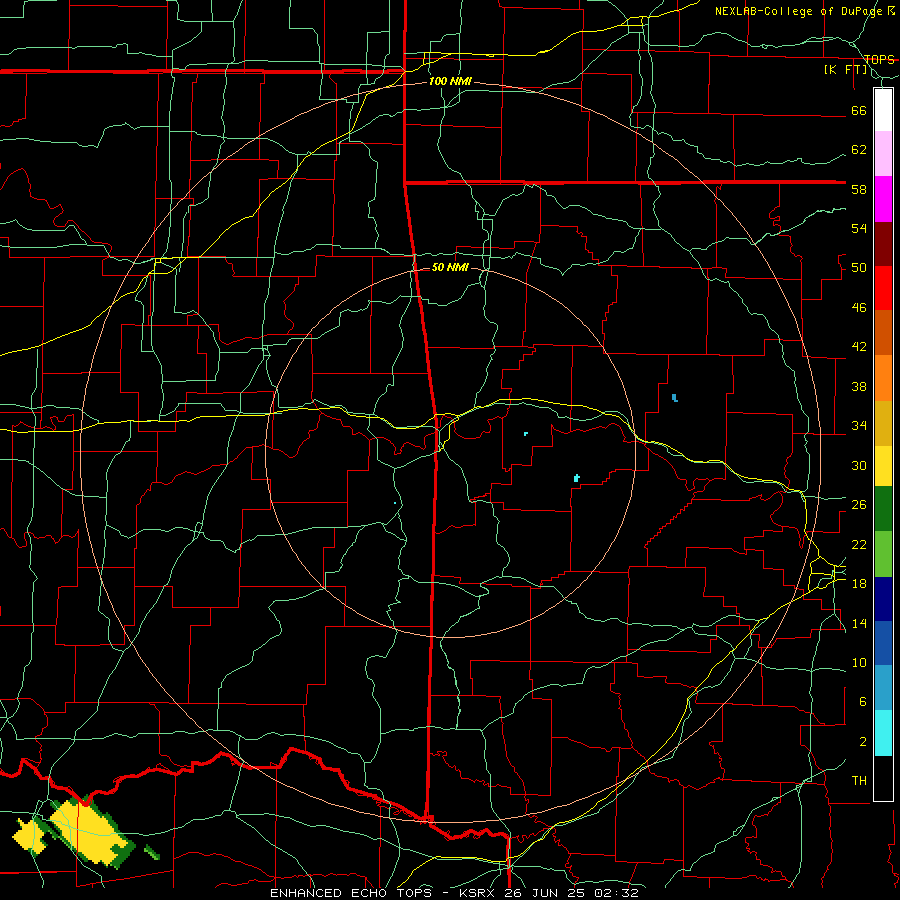The height and width of the screenshot is (900, 900).
Task: Click the '62' legend value label
Action: pyautogui.click(x=859, y=150)
